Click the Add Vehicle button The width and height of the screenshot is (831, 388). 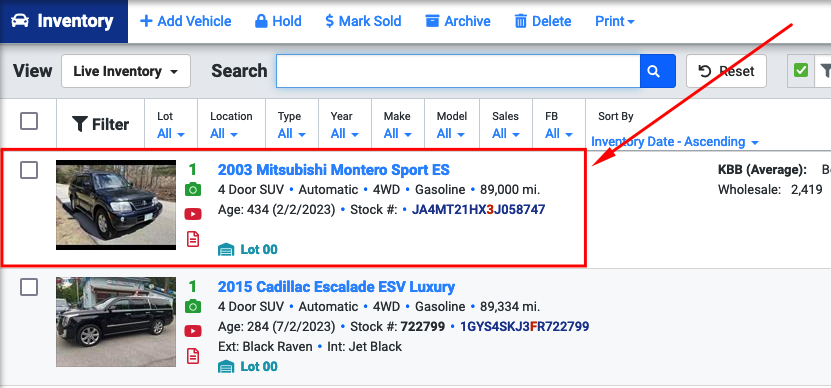[185, 21]
